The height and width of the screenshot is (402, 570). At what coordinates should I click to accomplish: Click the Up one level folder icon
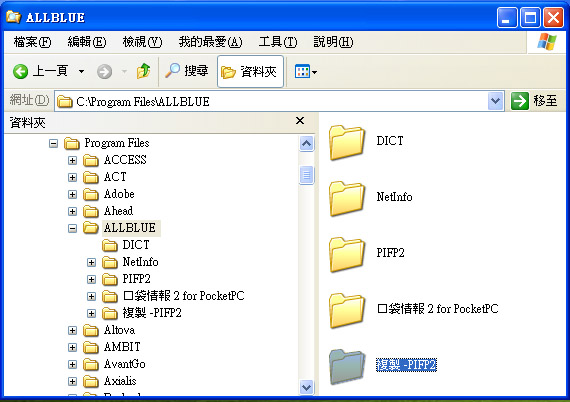[x=144, y=71]
